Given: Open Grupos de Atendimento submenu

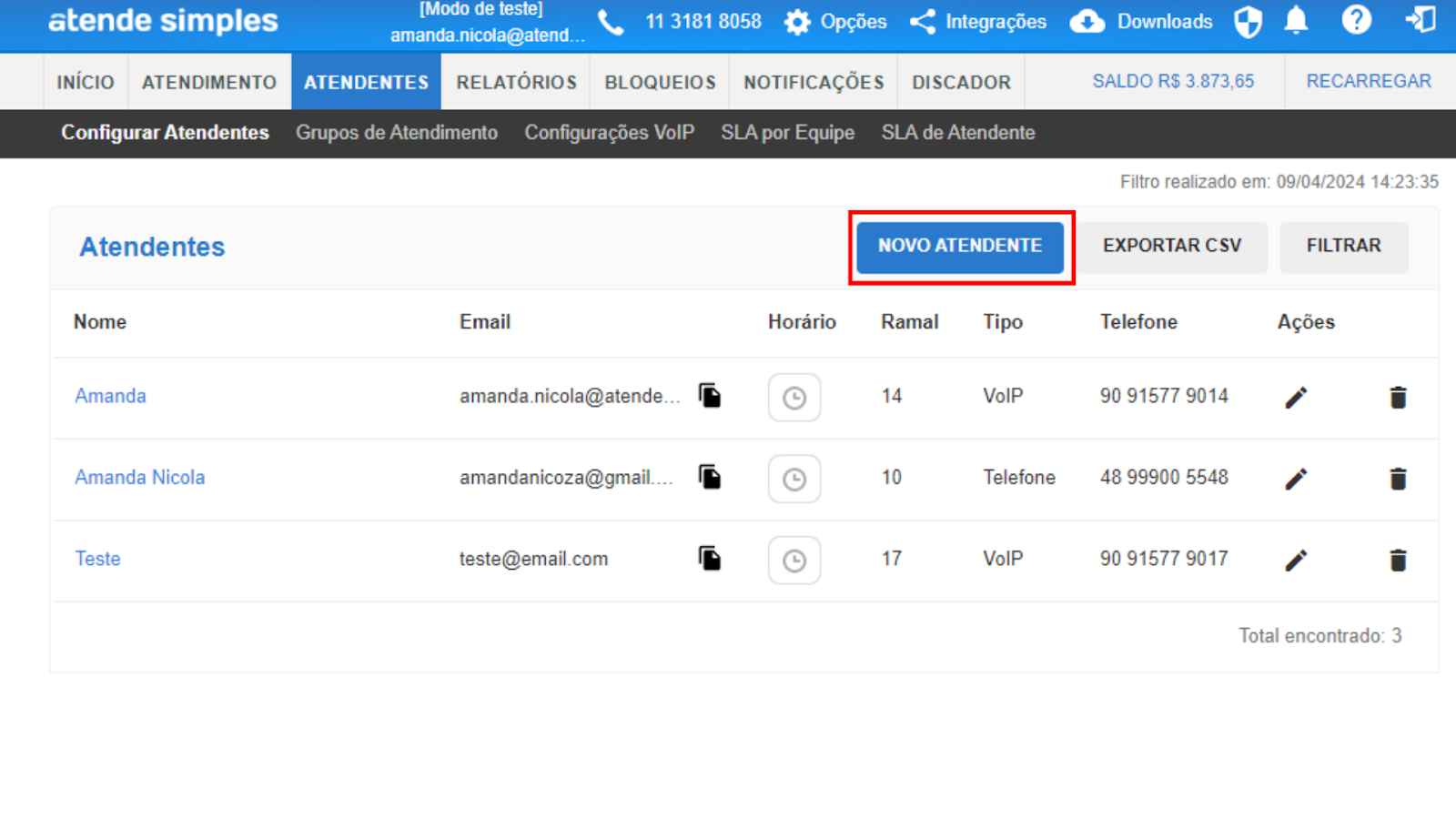Looking at the screenshot, I should tap(397, 133).
